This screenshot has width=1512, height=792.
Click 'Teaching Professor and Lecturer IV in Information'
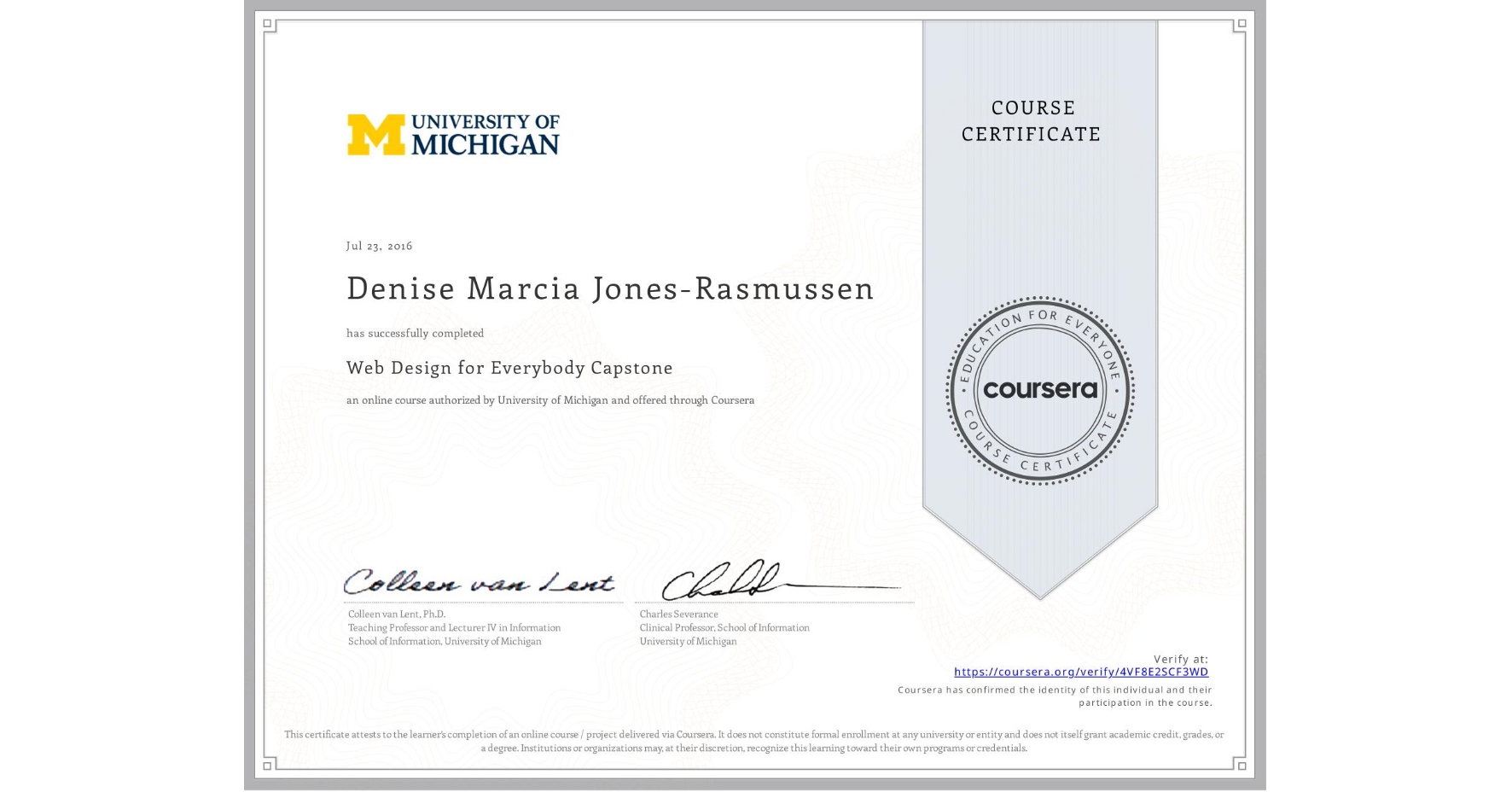pos(454,627)
